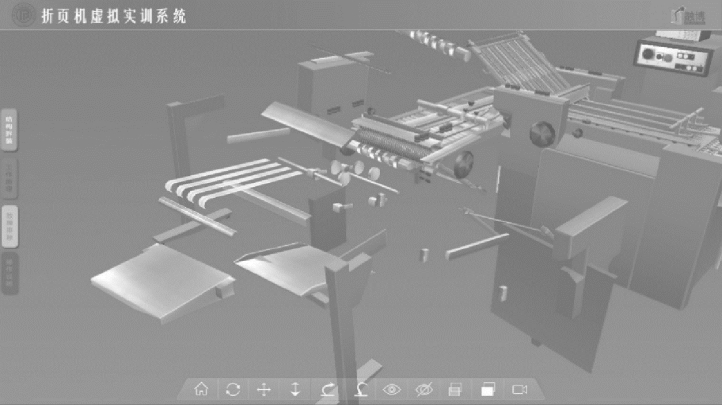Hide parts using the crossed-out eye icon
The image size is (722, 405).
click(424, 390)
